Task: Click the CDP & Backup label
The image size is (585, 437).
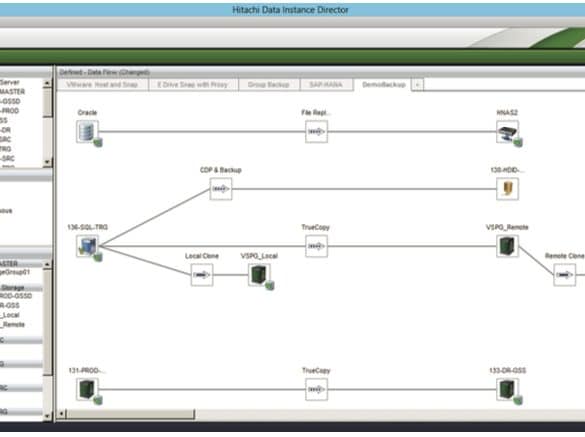Action: coord(220,170)
